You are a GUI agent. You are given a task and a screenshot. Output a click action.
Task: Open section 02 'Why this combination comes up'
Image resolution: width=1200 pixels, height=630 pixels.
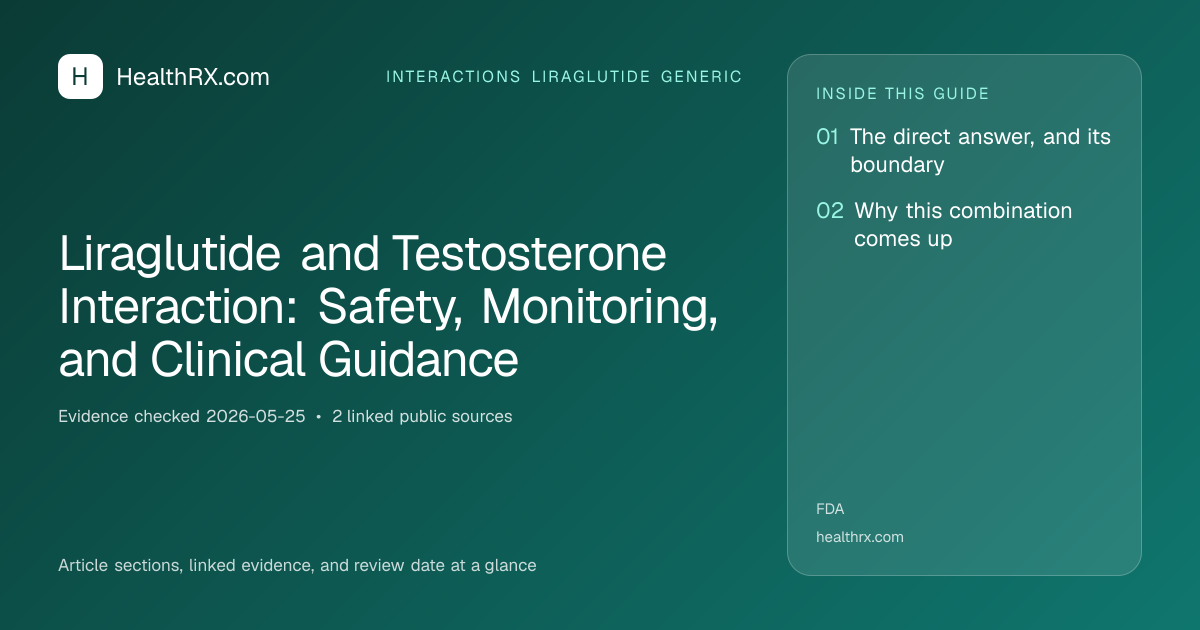click(x=944, y=225)
